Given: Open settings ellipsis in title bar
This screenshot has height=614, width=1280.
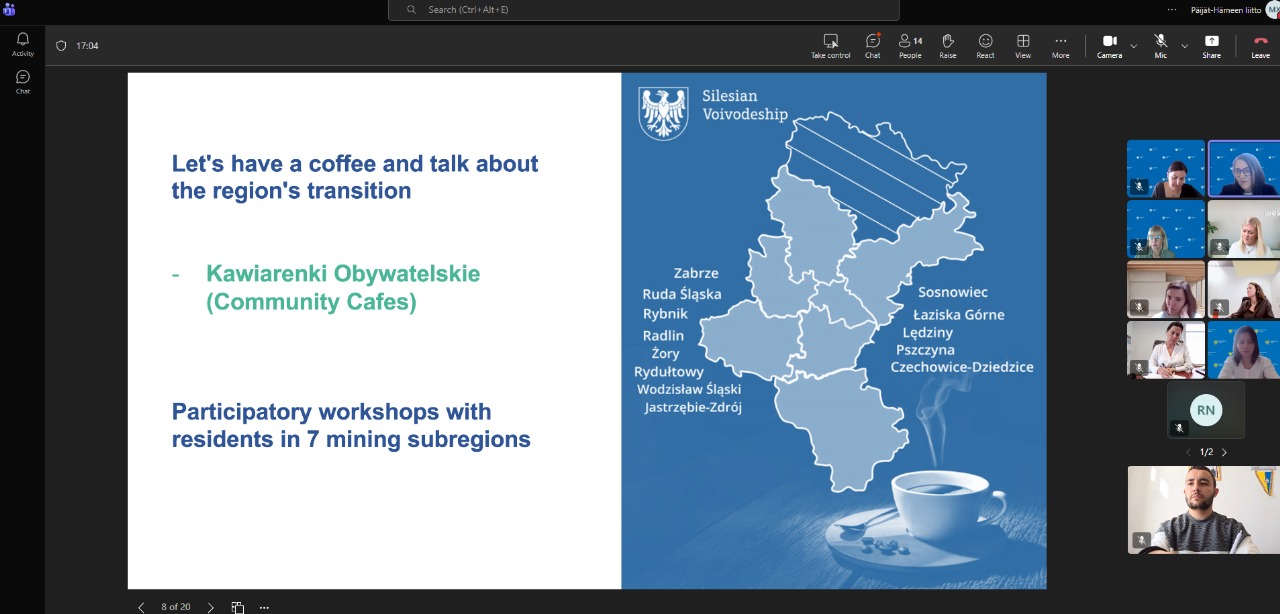Looking at the screenshot, I should coord(1172,9).
